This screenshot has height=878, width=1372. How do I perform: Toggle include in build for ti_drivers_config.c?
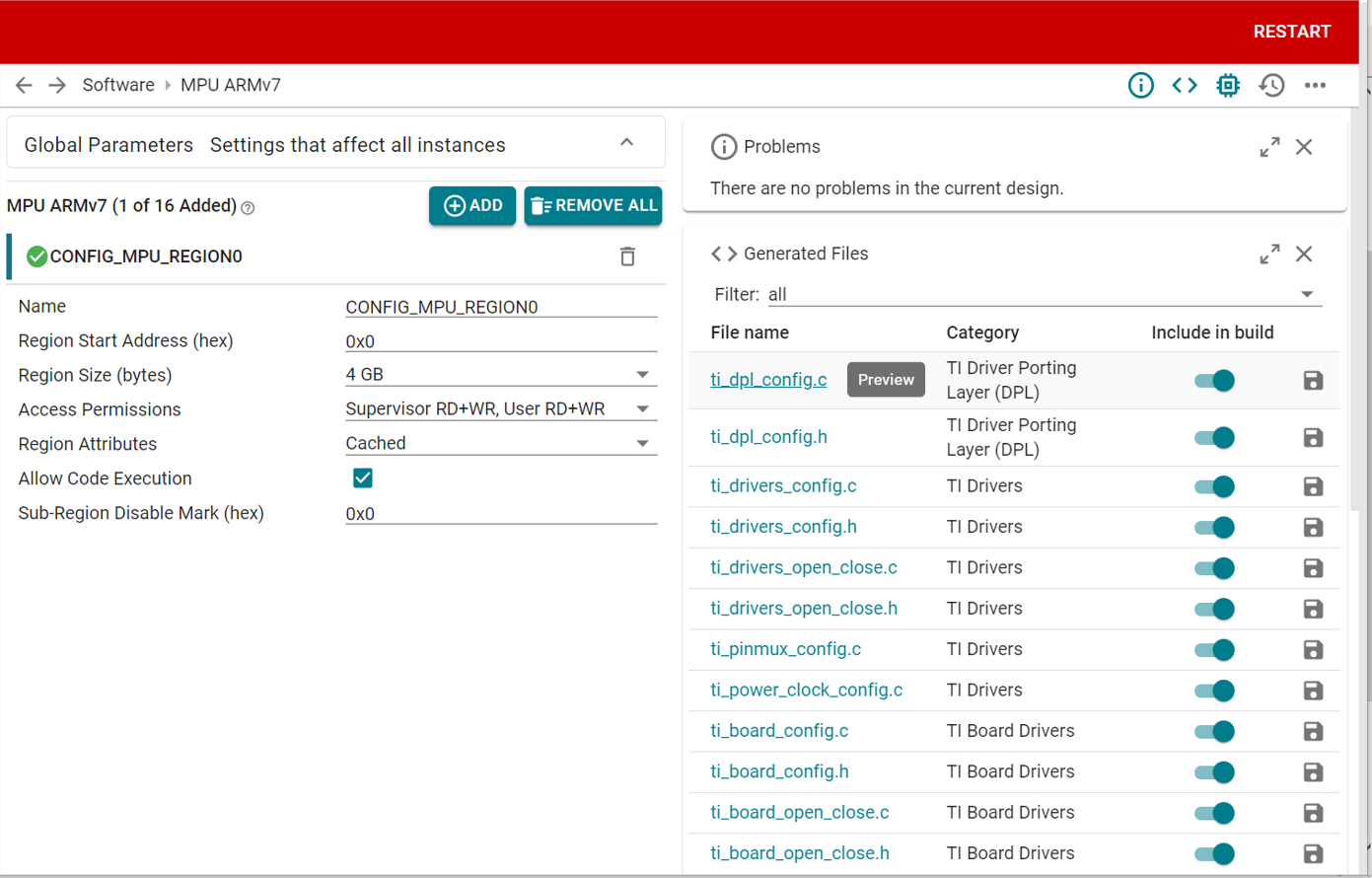click(x=1214, y=486)
